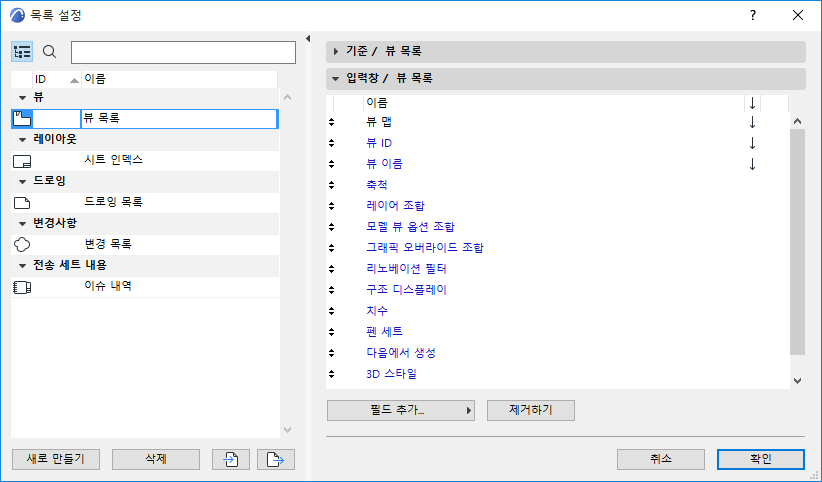Collapse the 변경사항 group
822x482 pixels.
pyautogui.click(x=22, y=223)
